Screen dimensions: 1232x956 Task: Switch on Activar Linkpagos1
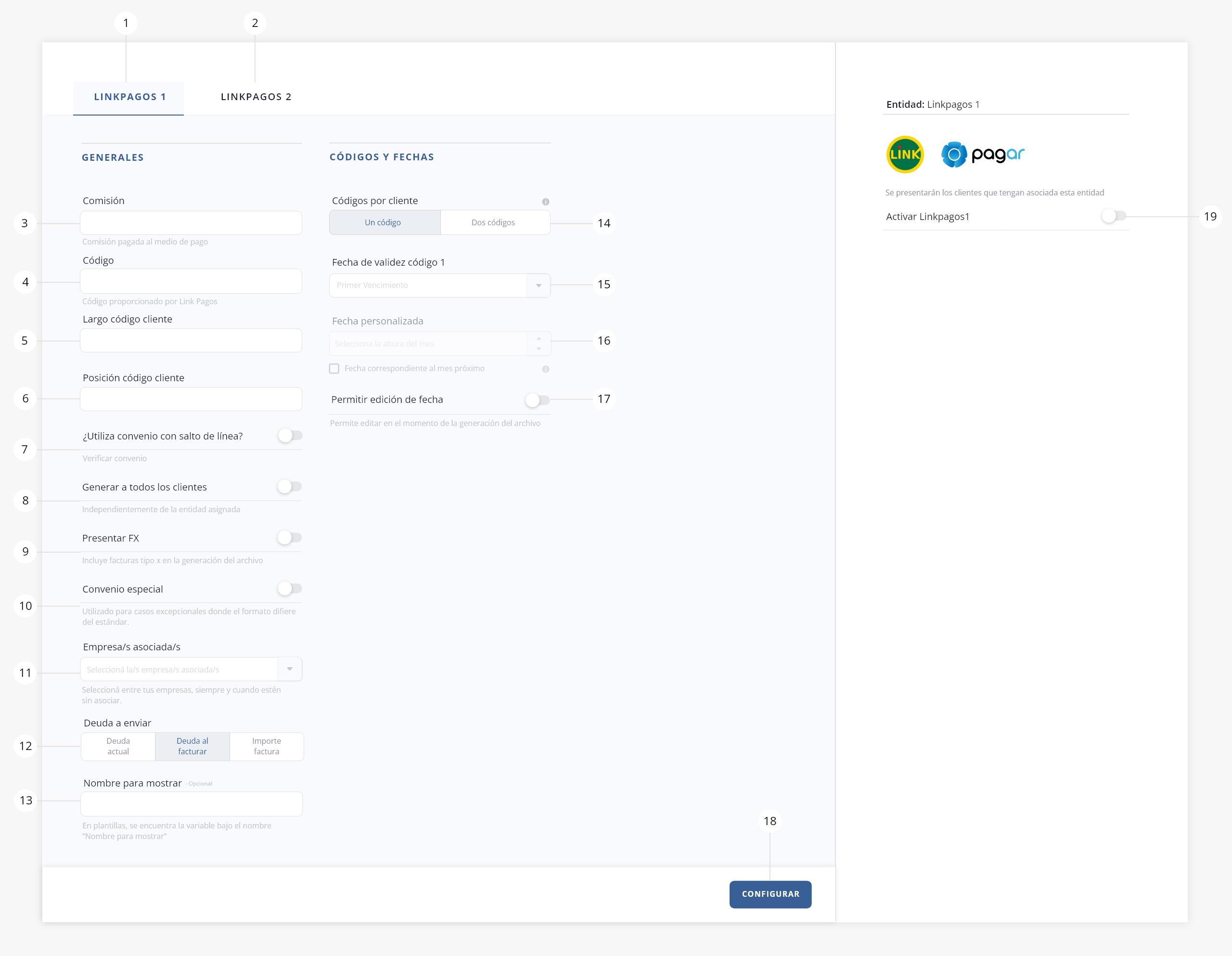point(1114,216)
